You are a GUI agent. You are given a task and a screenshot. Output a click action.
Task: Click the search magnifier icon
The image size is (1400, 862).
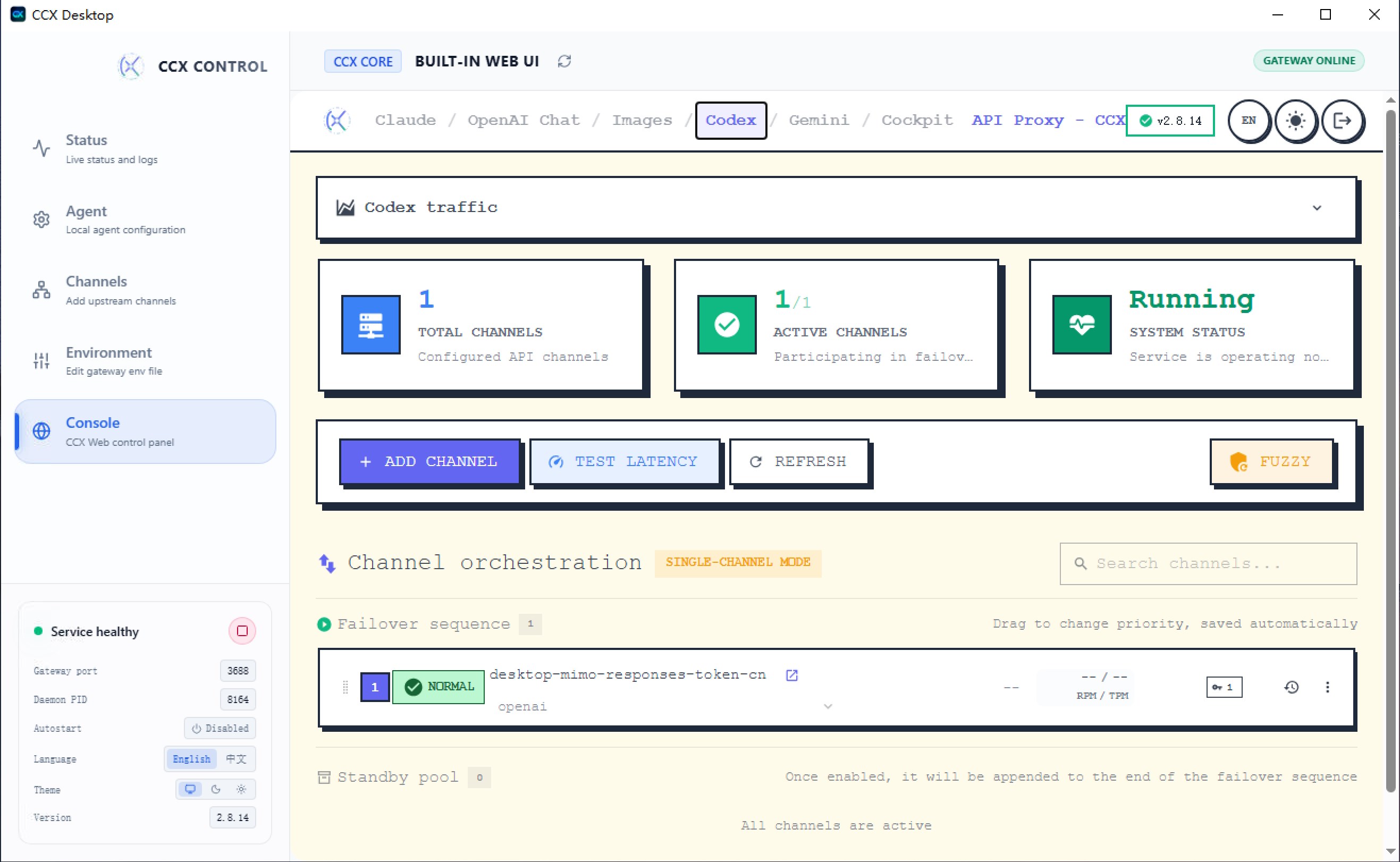pos(1080,563)
